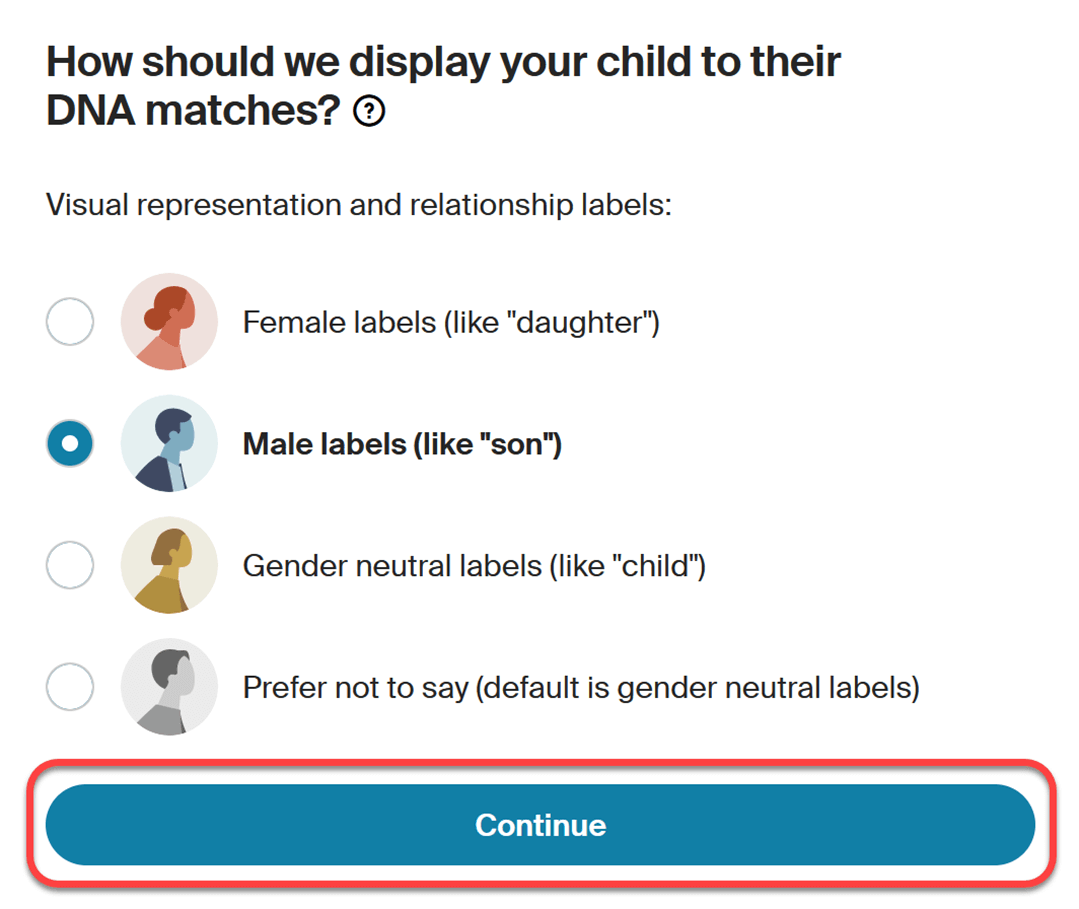Click the yellow gender neutral avatar

[x=169, y=566]
